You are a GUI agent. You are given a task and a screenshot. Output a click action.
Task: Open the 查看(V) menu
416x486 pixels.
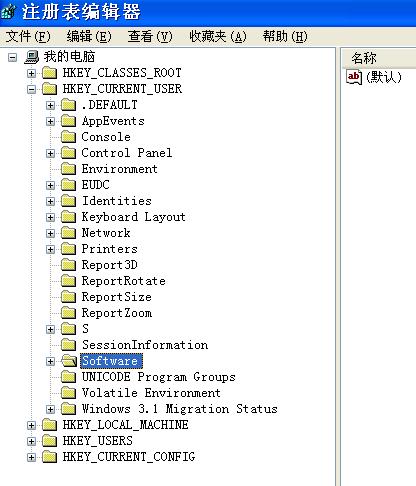click(x=150, y=36)
